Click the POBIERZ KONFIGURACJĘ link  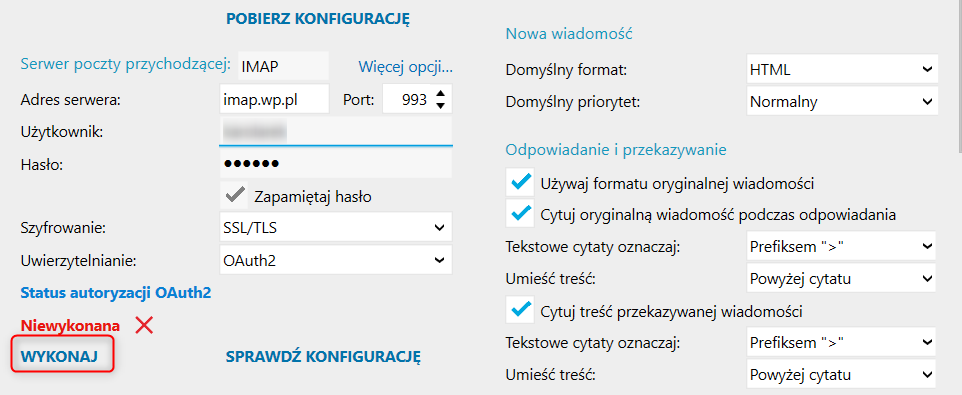click(318, 19)
